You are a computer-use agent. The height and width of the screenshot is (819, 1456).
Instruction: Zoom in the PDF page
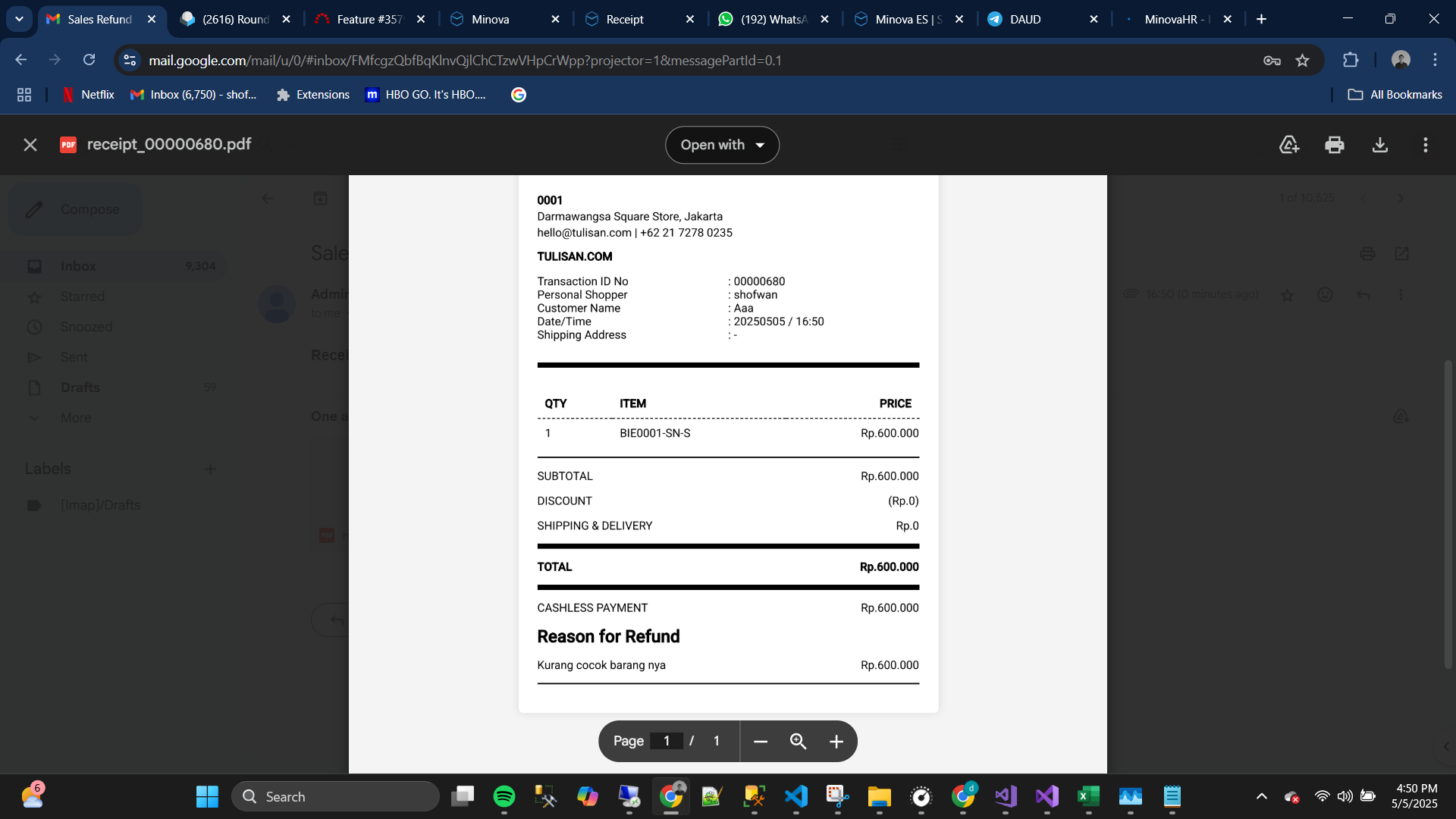tap(836, 741)
